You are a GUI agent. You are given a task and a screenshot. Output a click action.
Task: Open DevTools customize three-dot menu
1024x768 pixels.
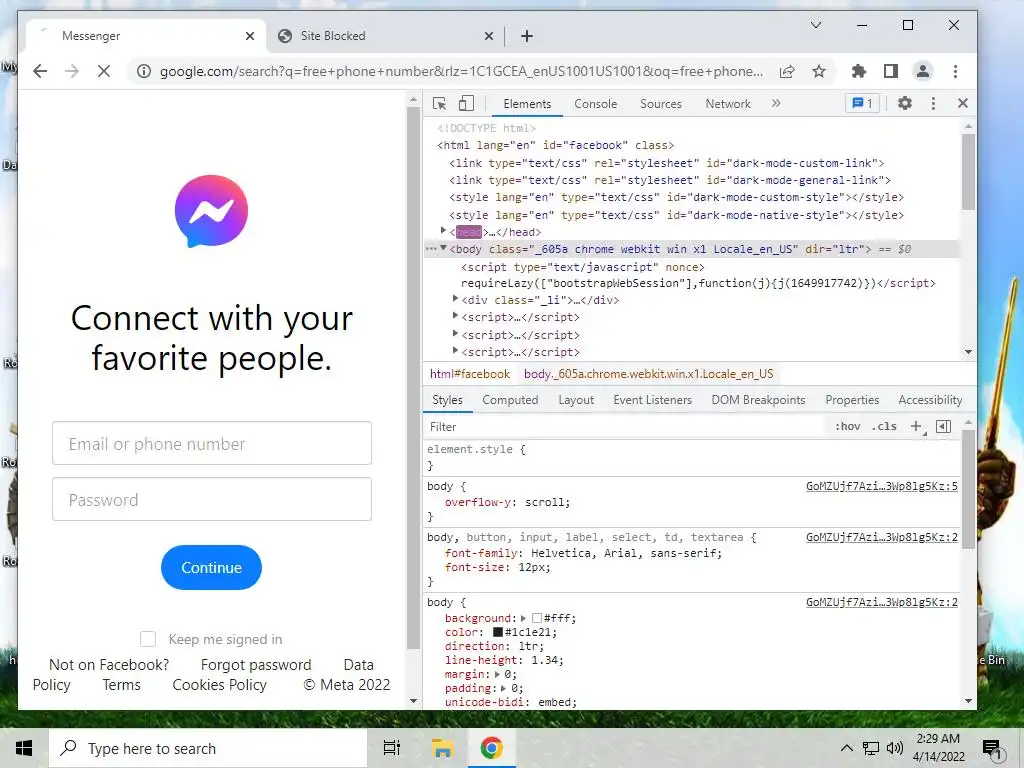pyautogui.click(x=933, y=103)
